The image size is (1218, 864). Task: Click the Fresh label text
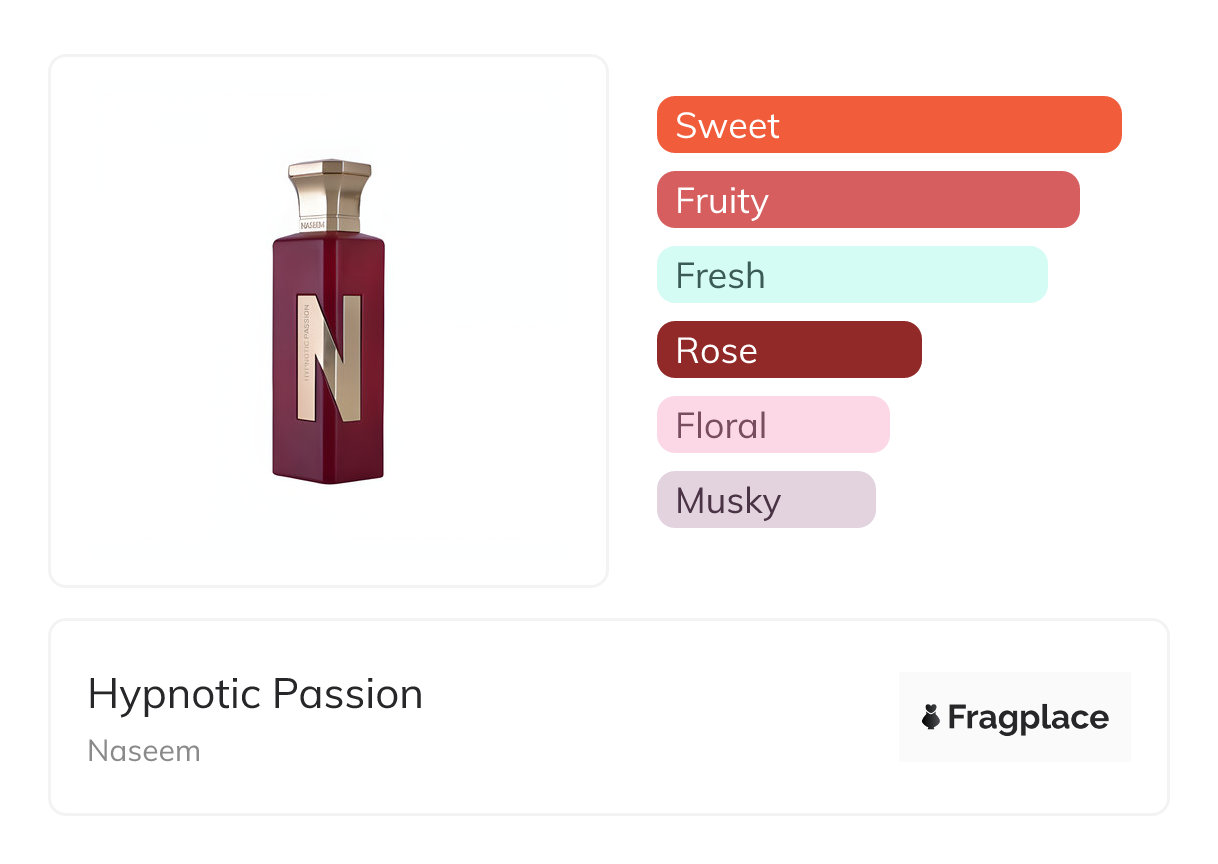(720, 276)
